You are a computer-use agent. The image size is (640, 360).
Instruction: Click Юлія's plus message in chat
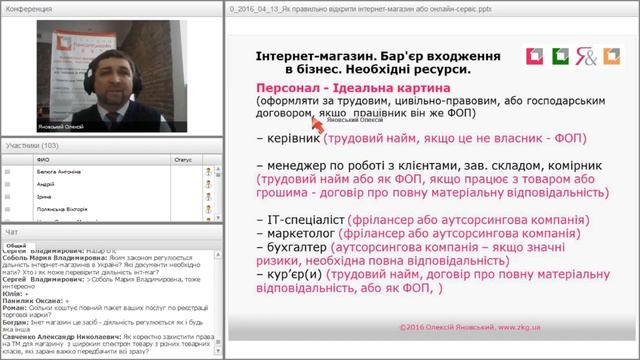coord(16,293)
